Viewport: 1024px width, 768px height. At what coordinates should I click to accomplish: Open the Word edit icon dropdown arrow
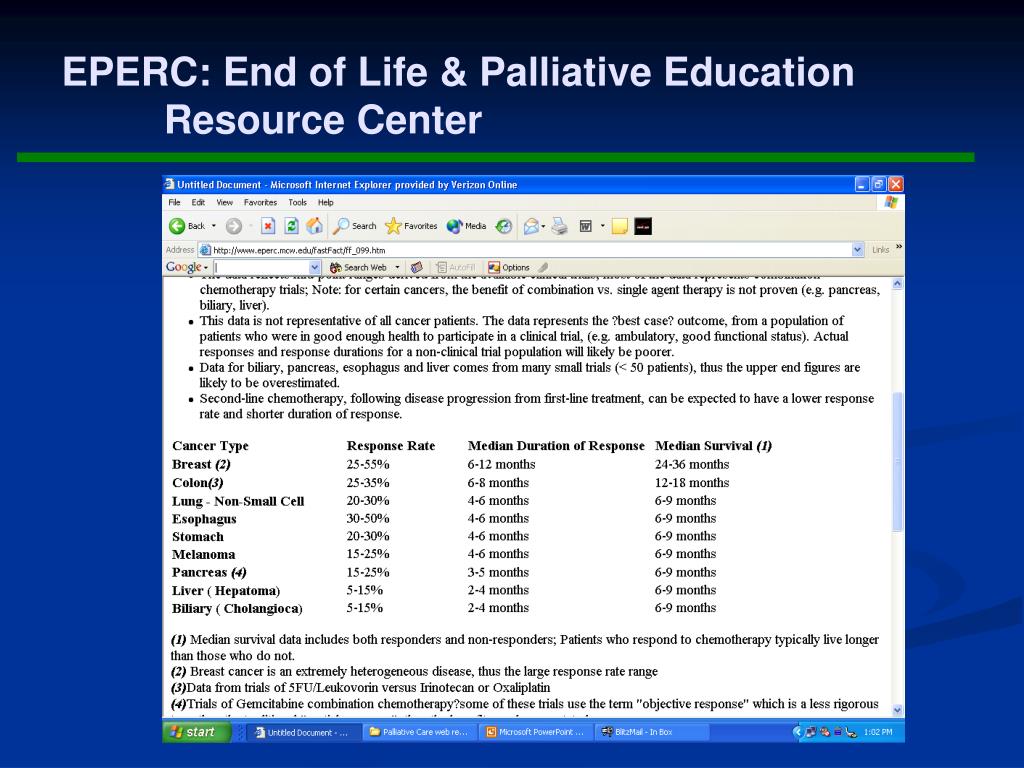coord(602,226)
